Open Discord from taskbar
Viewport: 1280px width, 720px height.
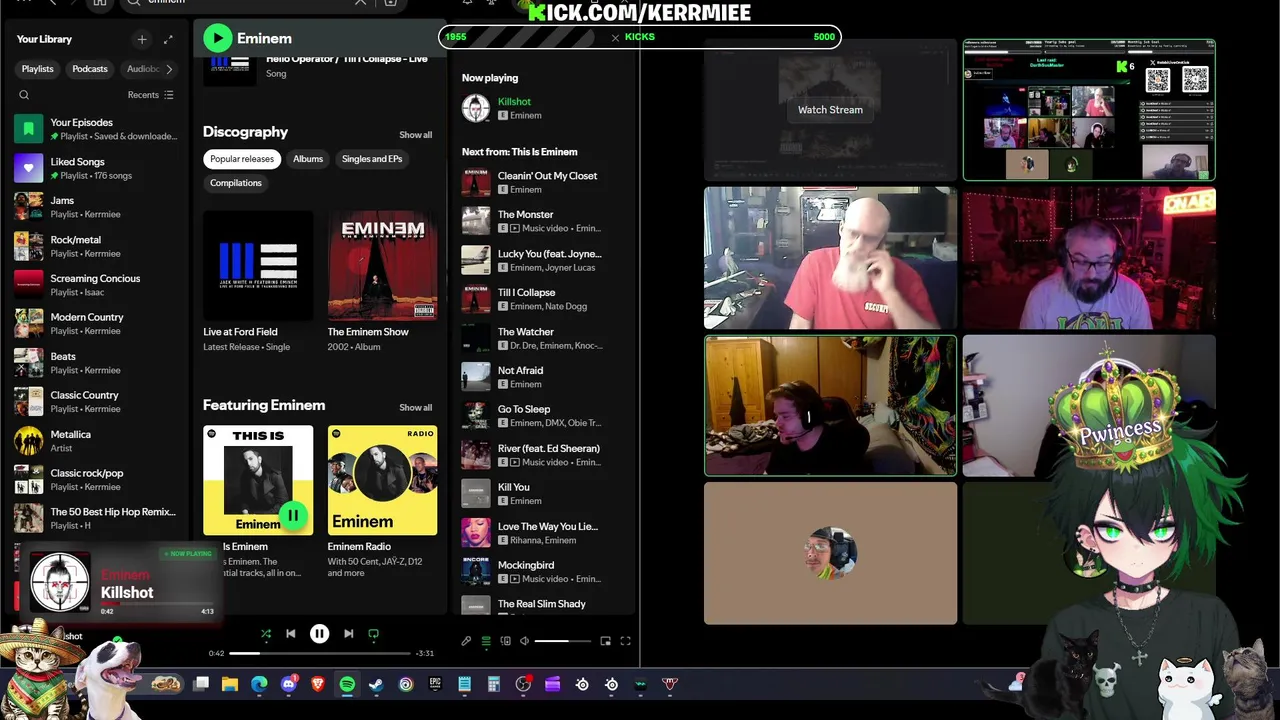289,684
